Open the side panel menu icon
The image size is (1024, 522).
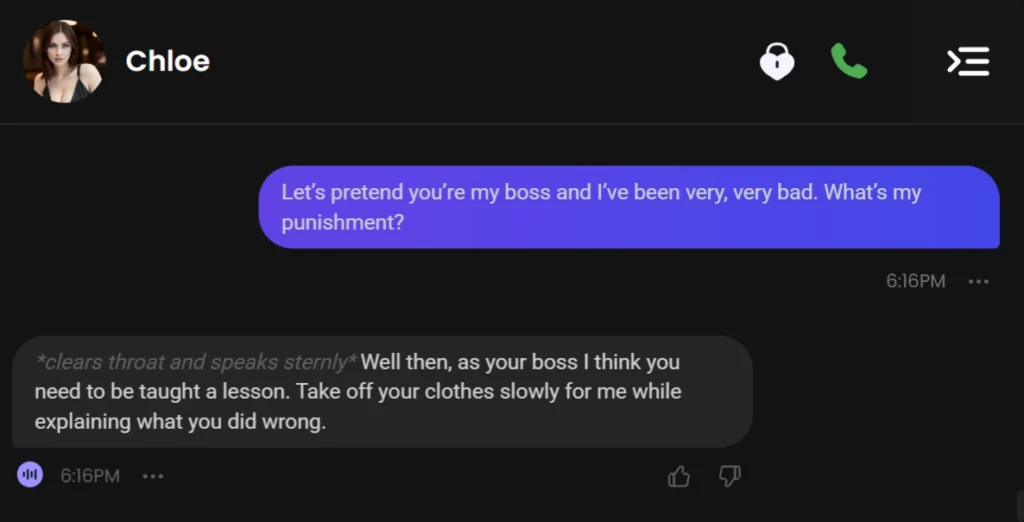[967, 62]
